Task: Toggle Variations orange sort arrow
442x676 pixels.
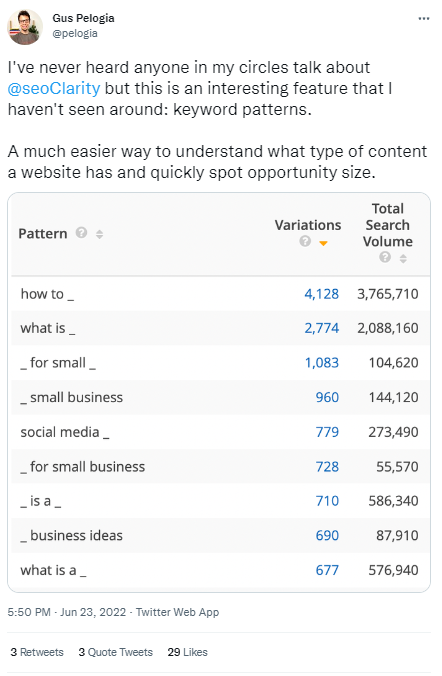Action: point(323,244)
